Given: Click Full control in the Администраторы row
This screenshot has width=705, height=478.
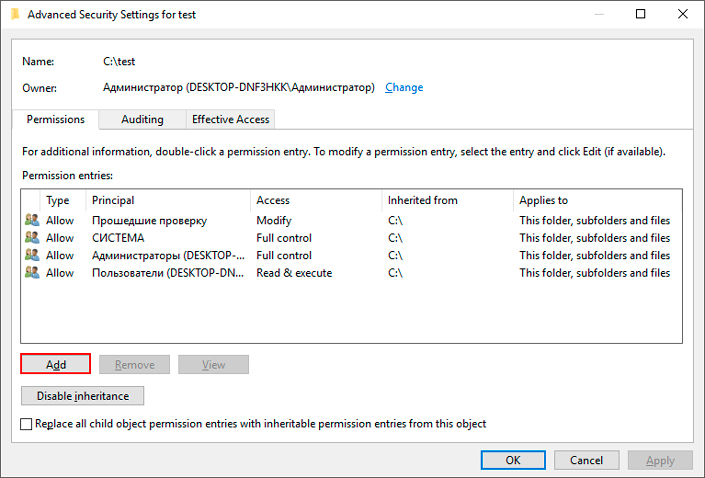Looking at the screenshot, I should pos(284,255).
